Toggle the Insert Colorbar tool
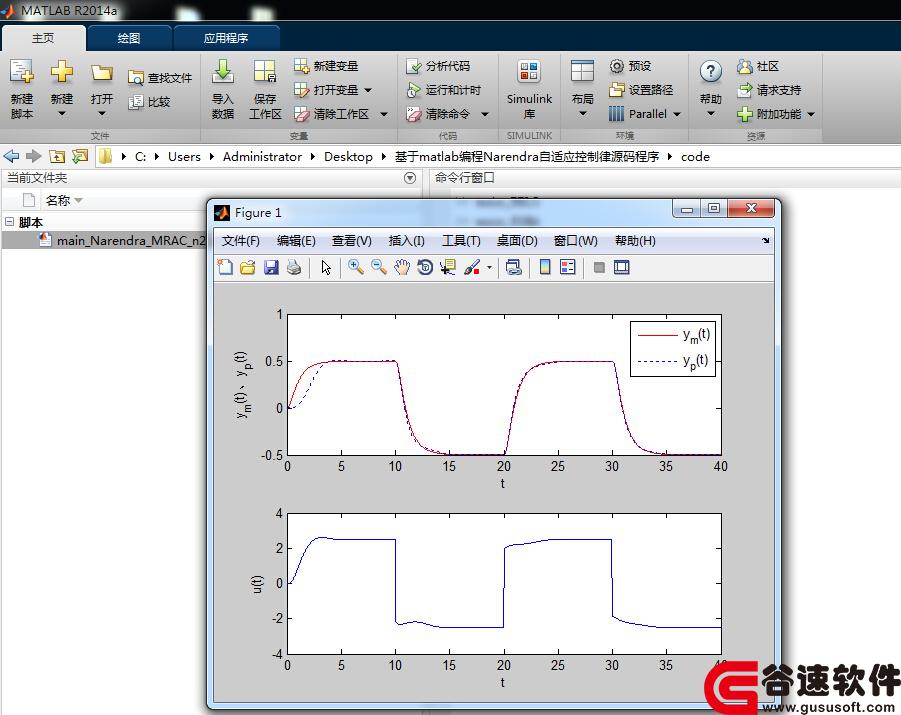 (545, 267)
